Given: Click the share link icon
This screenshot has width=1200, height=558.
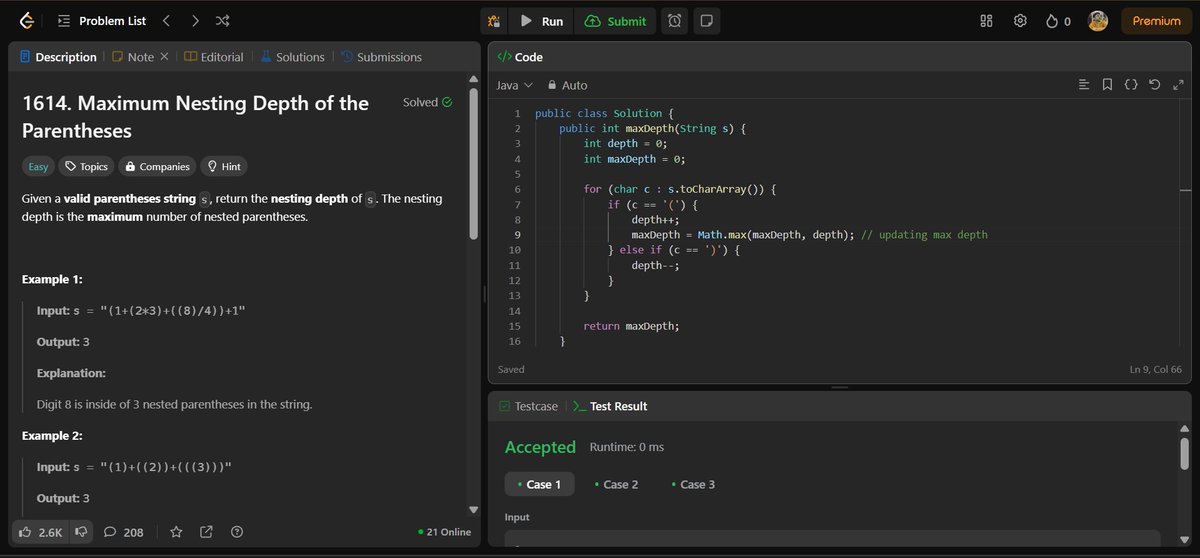Looking at the screenshot, I should point(206,532).
